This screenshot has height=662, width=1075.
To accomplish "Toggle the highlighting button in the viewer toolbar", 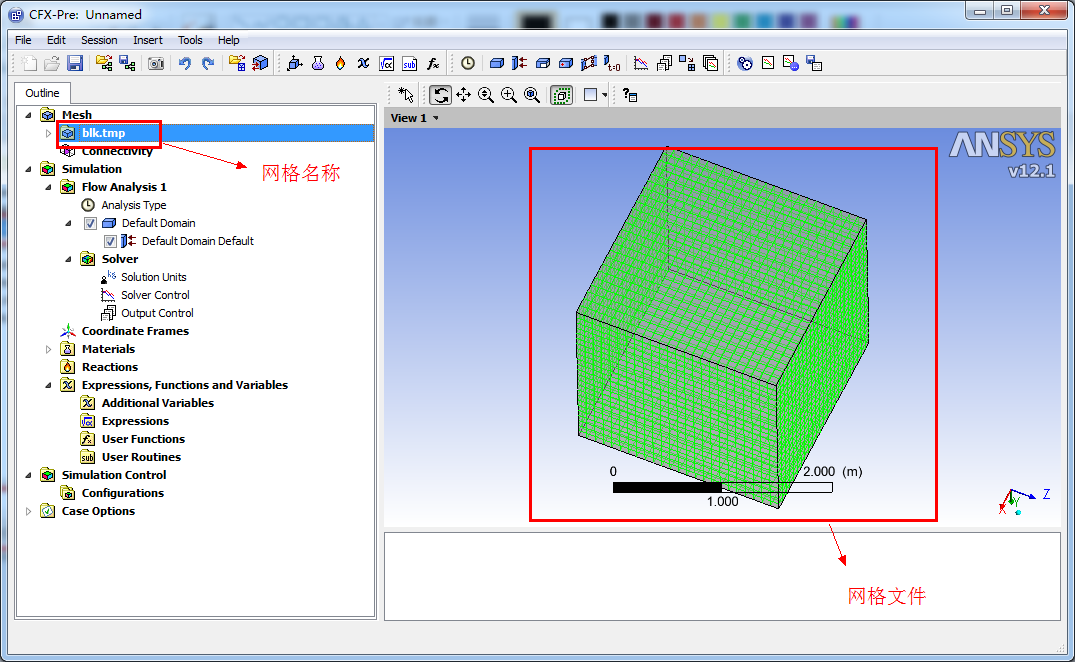I will [562, 95].
